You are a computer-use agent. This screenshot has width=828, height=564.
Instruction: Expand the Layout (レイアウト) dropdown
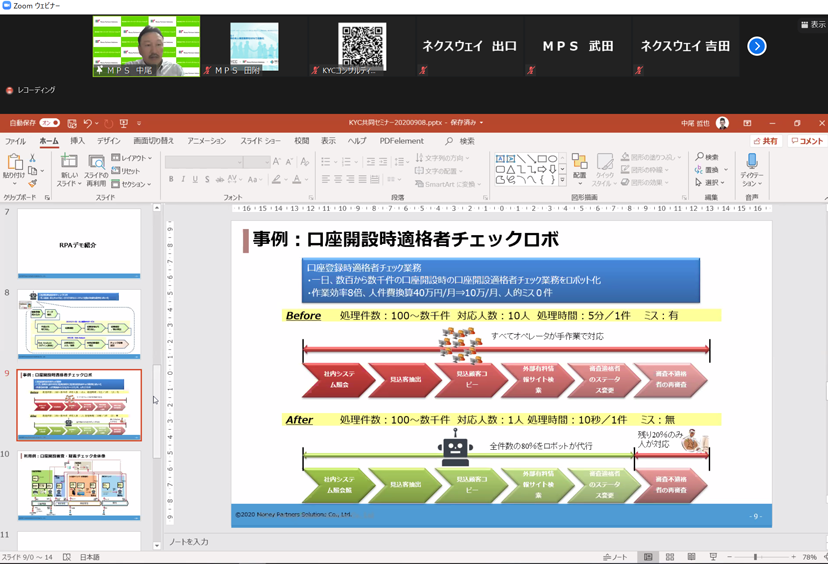click(133, 158)
